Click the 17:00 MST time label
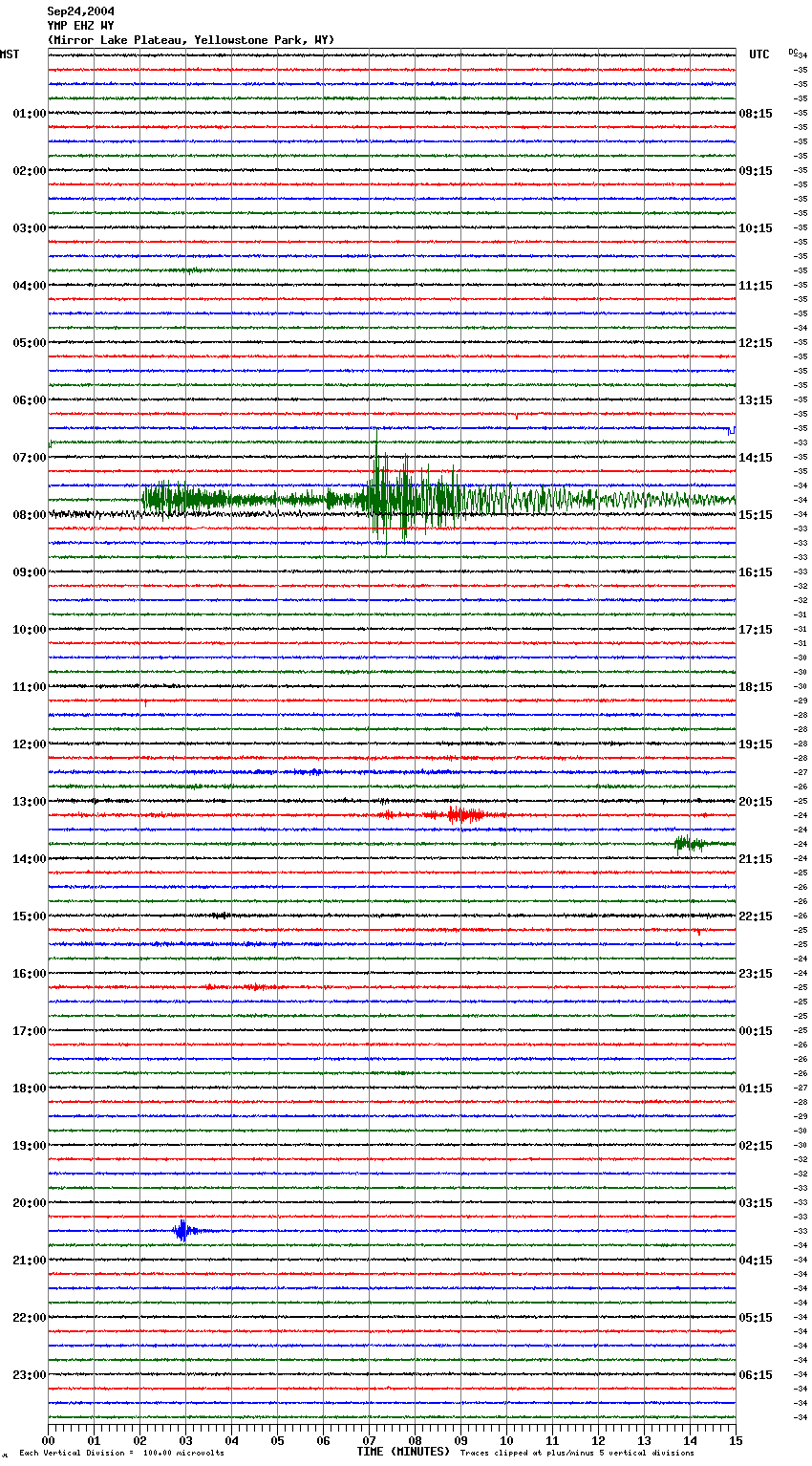This screenshot has height=1466, width=812. coord(29,1031)
